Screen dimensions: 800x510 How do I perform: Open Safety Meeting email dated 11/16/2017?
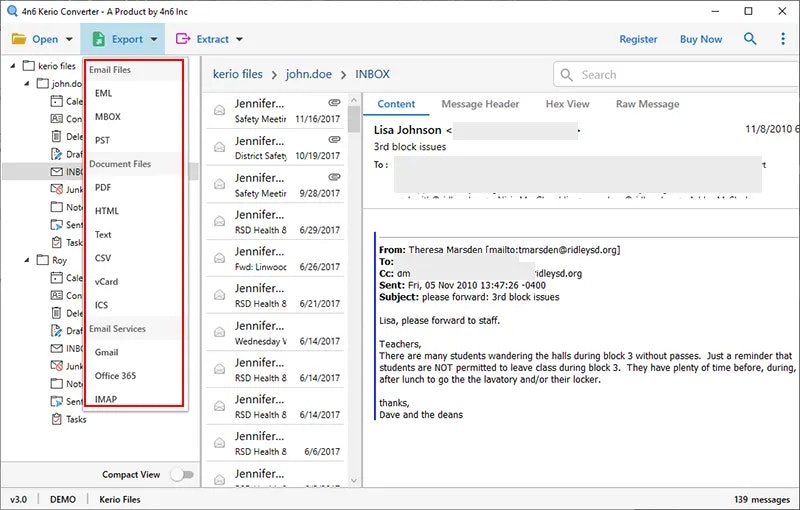276,111
